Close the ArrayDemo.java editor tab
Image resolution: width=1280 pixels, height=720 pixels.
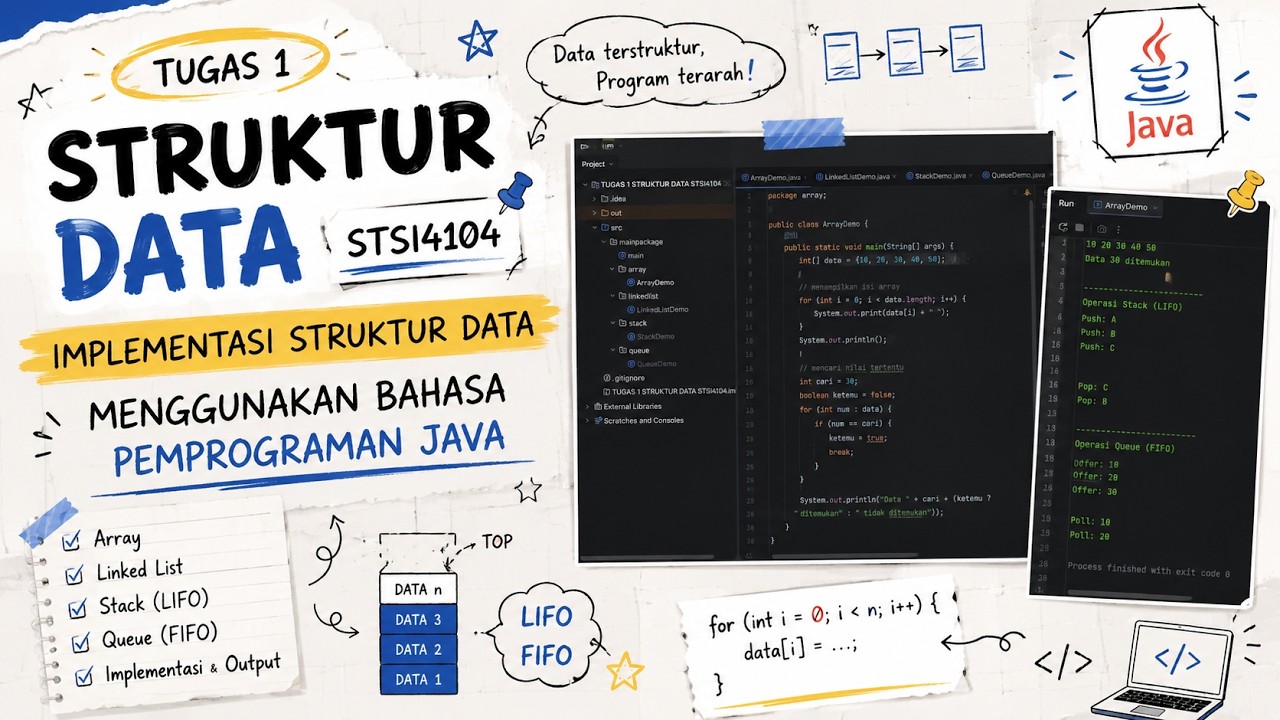pos(805,177)
